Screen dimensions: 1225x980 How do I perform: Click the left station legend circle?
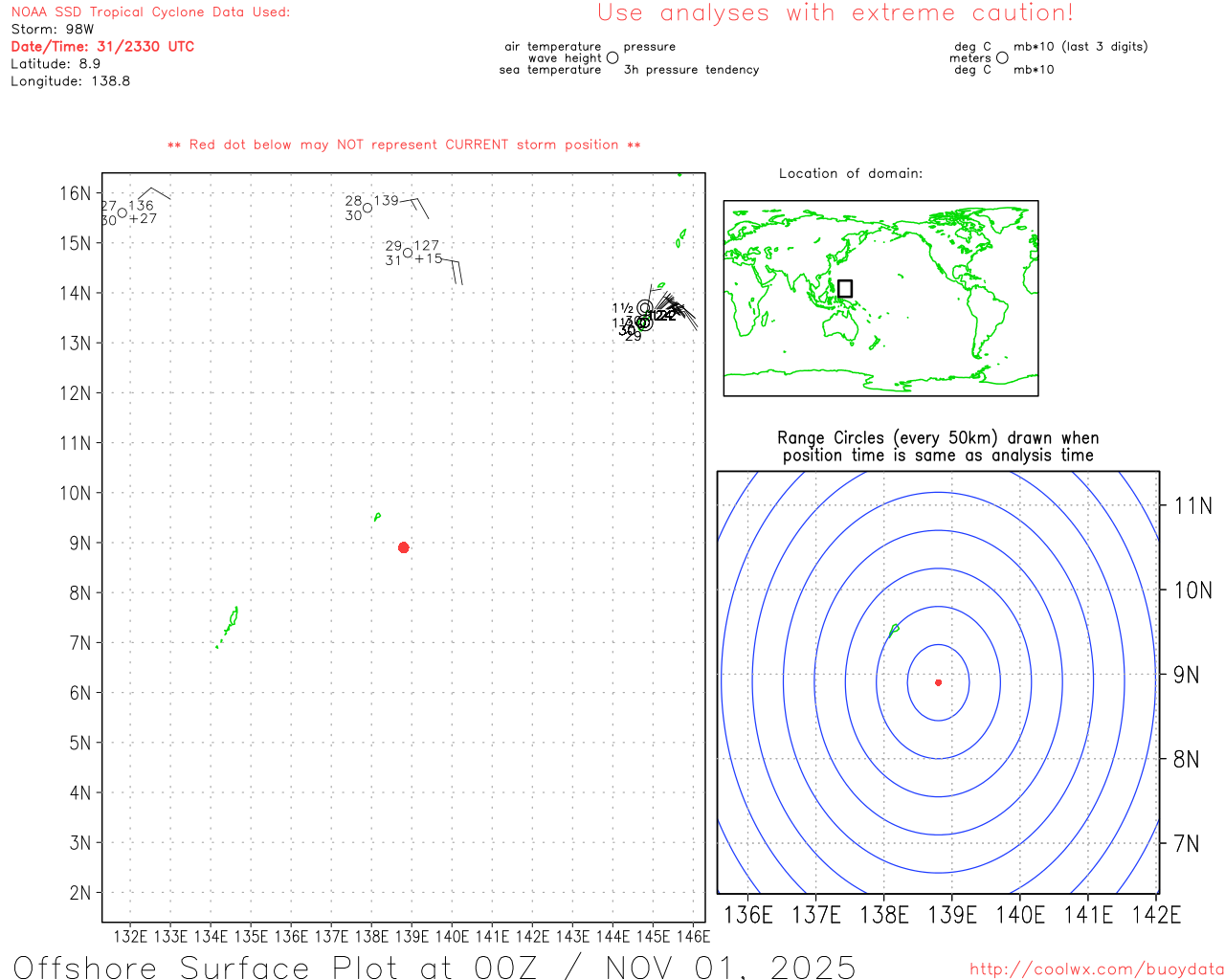pyautogui.click(x=612, y=57)
